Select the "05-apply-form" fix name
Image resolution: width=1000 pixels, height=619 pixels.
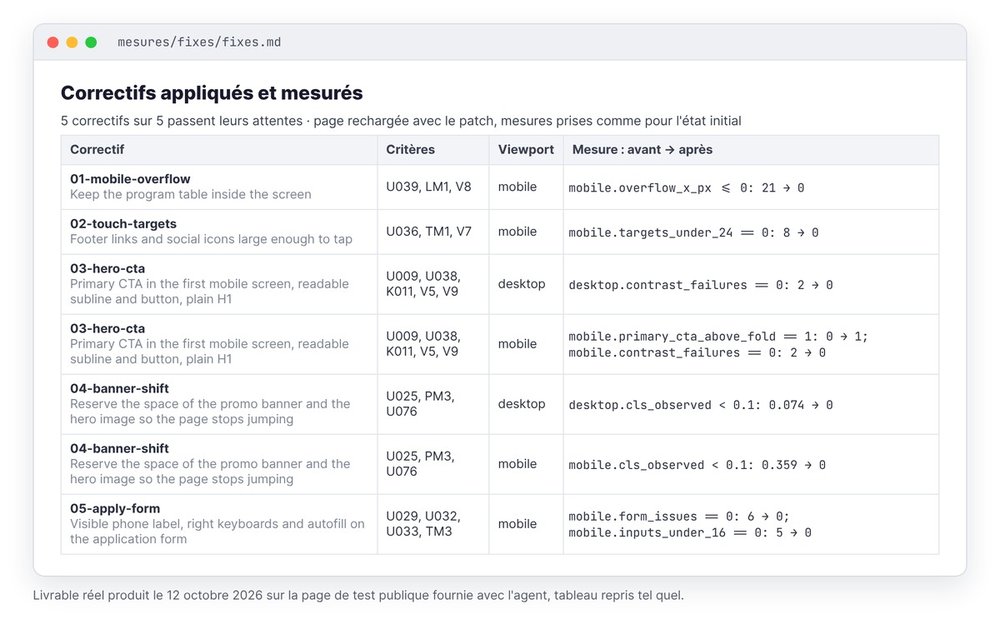(x=115, y=508)
